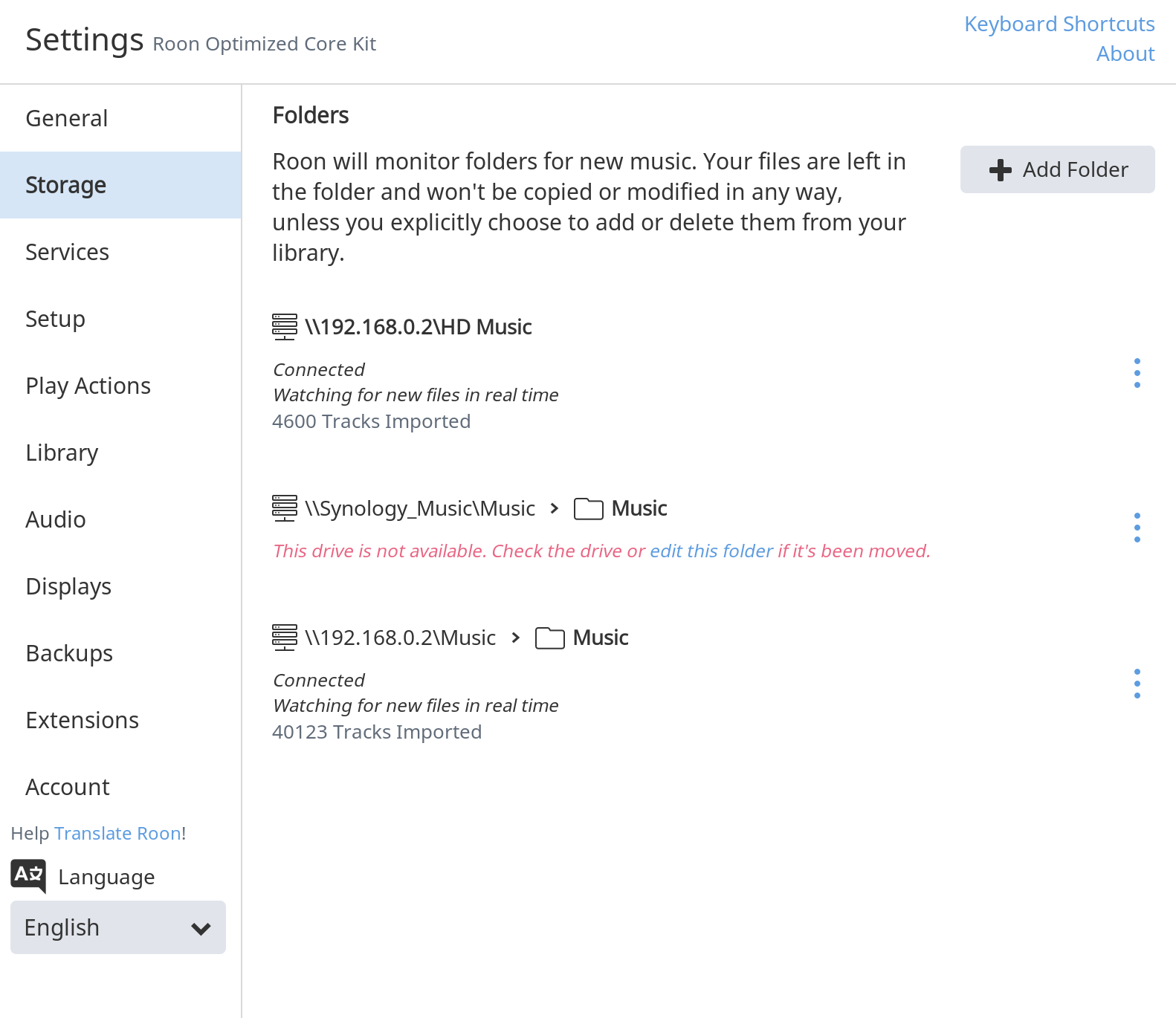Go to Services settings

click(x=120, y=252)
